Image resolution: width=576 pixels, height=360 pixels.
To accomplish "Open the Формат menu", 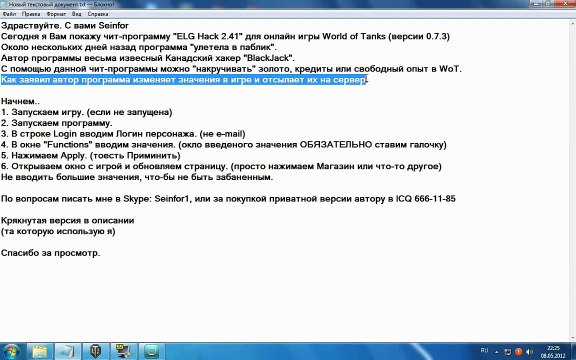I will pos(56,14).
